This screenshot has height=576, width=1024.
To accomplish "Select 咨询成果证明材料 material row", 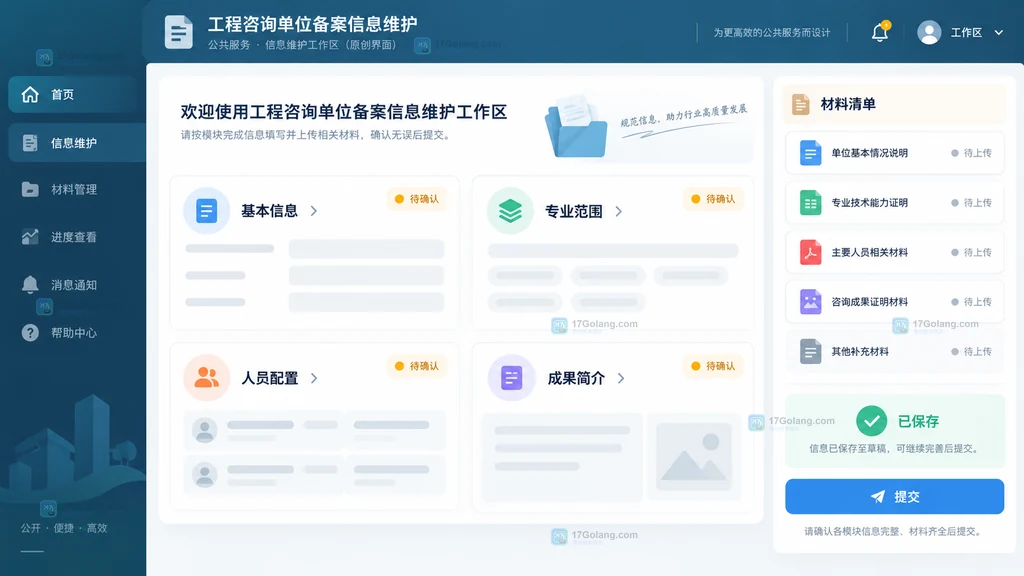I will pos(894,302).
